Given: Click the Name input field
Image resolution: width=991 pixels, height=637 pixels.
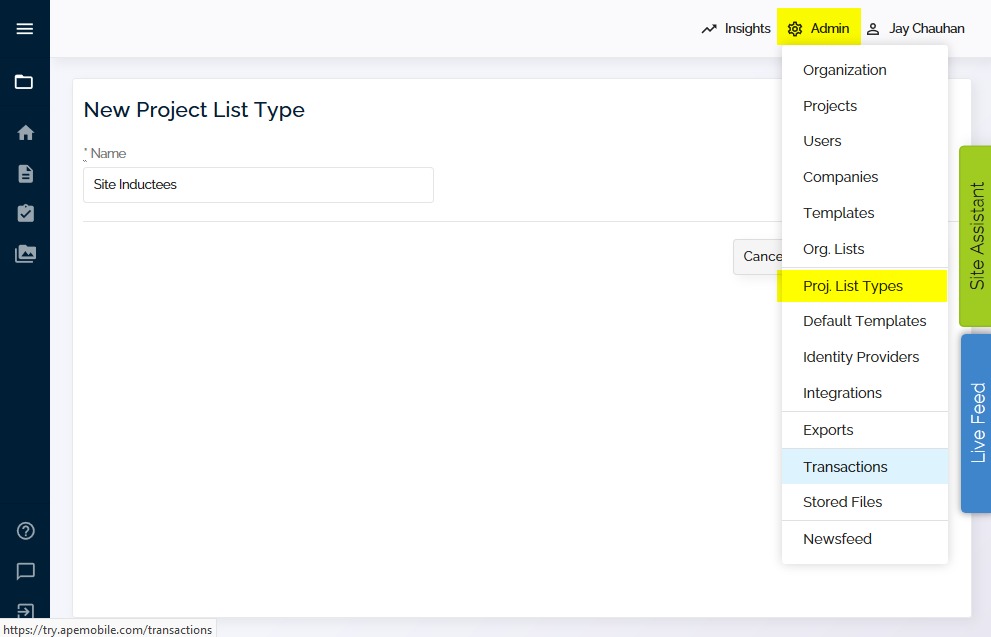Looking at the screenshot, I should click(x=258, y=185).
